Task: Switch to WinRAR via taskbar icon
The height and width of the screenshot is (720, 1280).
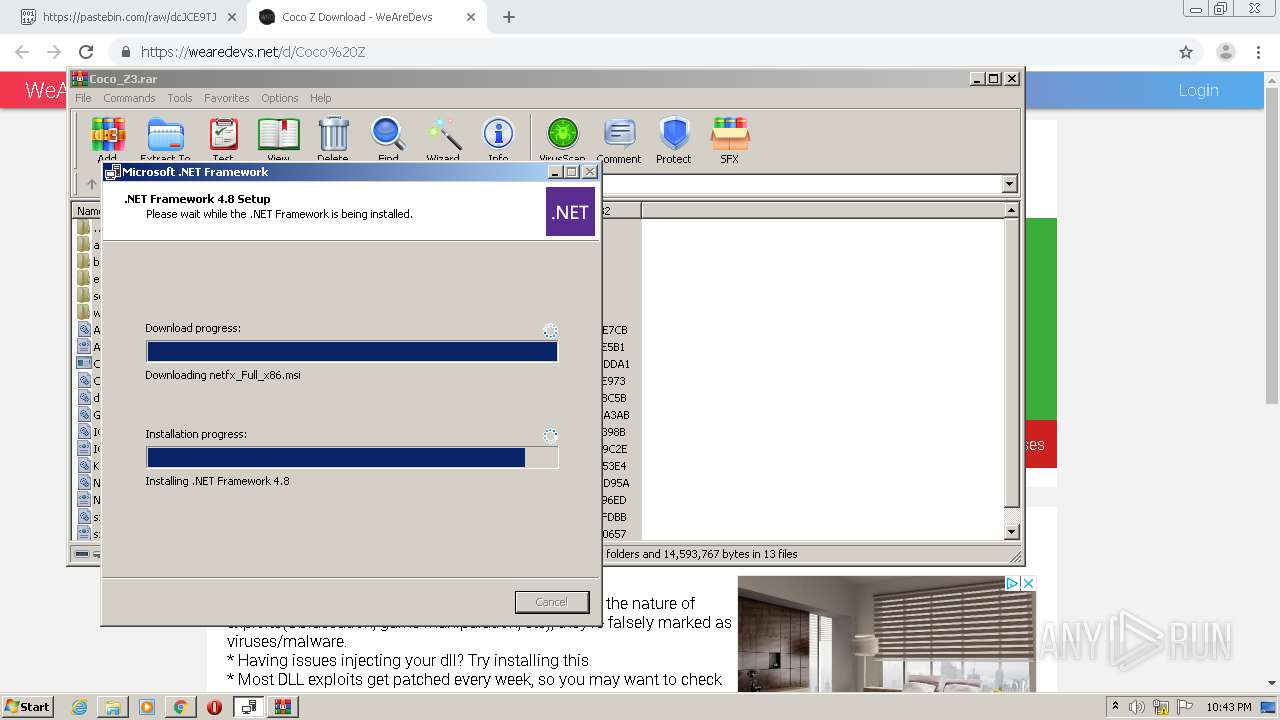Action: pyautogui.click(x=283, y=707)
